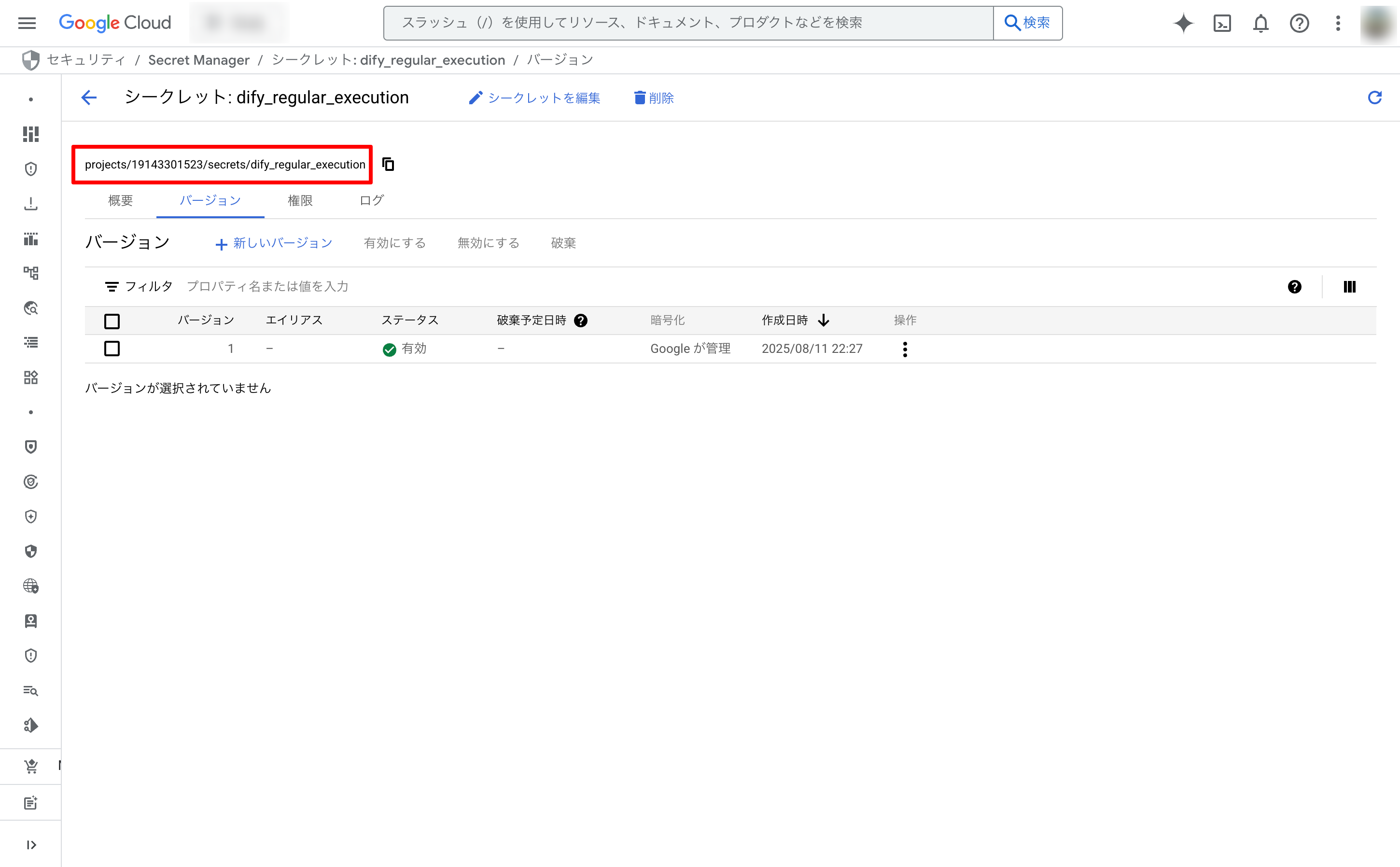Viewport: 1400px width, 867px height.
Task: Open the hamburger navigation menu
Action: 27,24
